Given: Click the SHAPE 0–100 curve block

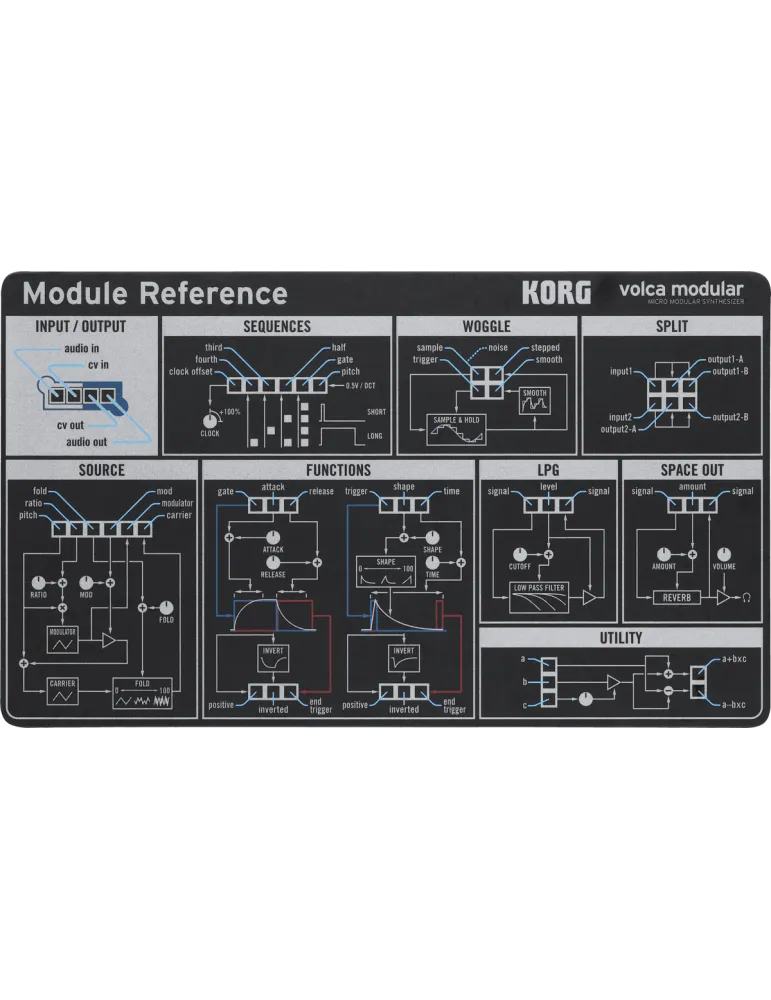Looking at the screenshot, I should pos(386,572).
